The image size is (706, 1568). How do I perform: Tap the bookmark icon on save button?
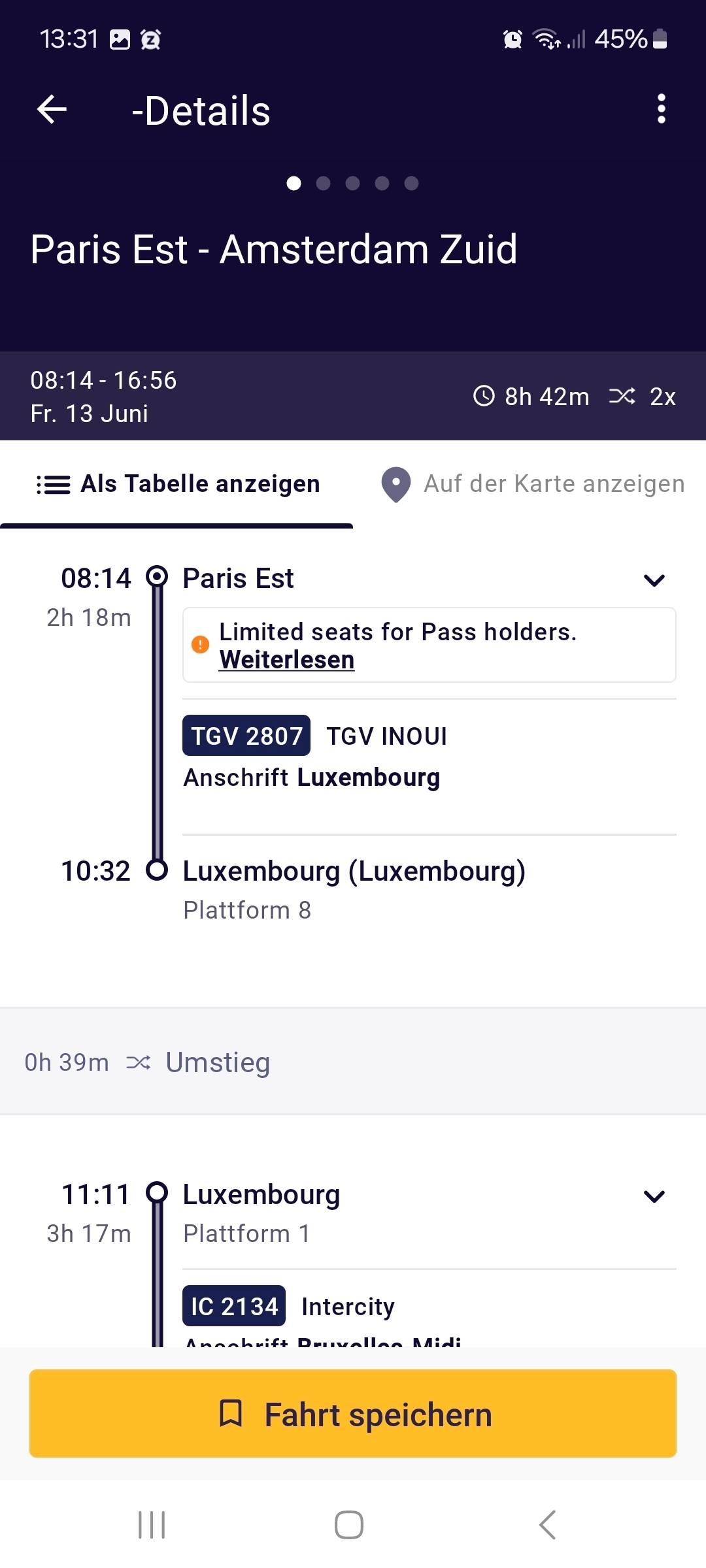pos(230,1413)
